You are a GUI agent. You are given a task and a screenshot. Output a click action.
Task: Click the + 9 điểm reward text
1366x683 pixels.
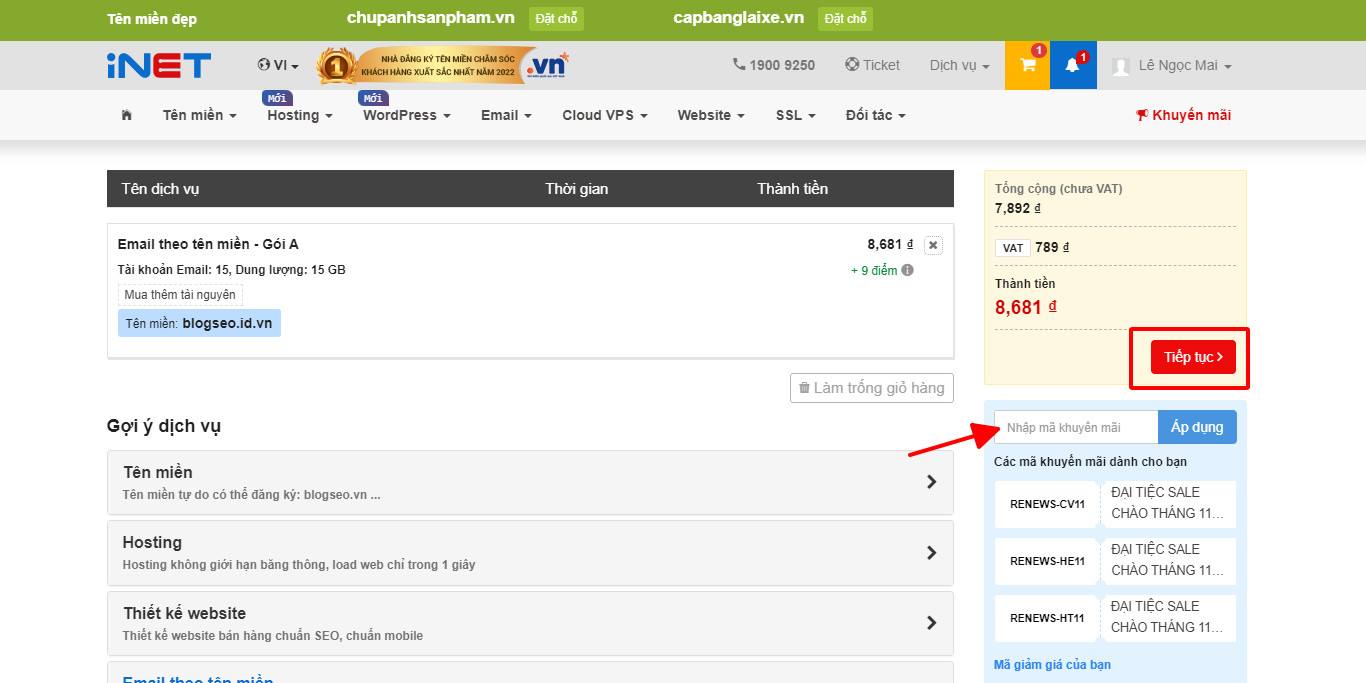click(x=874, y=270)
